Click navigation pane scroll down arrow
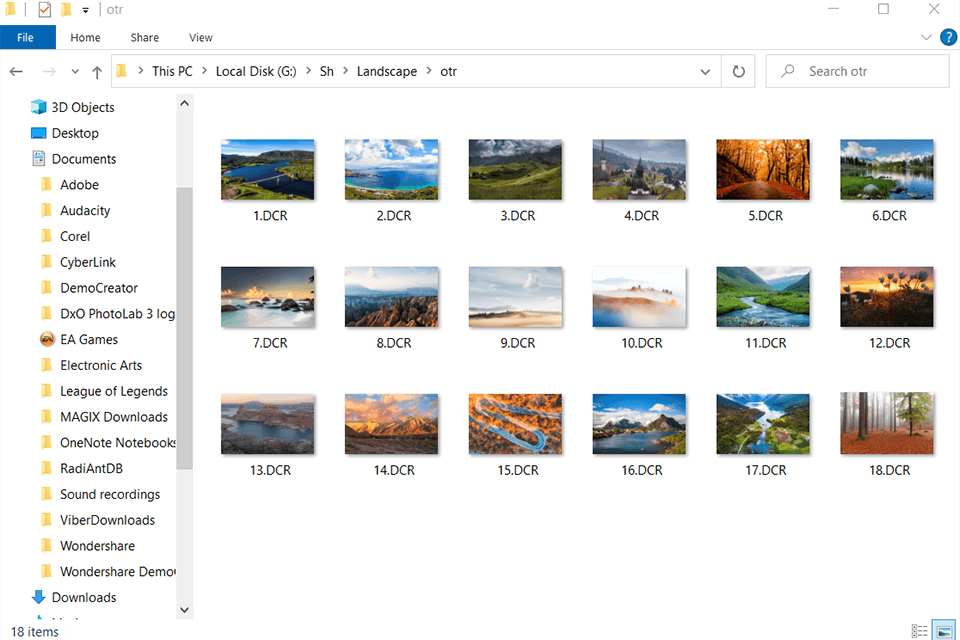 point(184,610)
